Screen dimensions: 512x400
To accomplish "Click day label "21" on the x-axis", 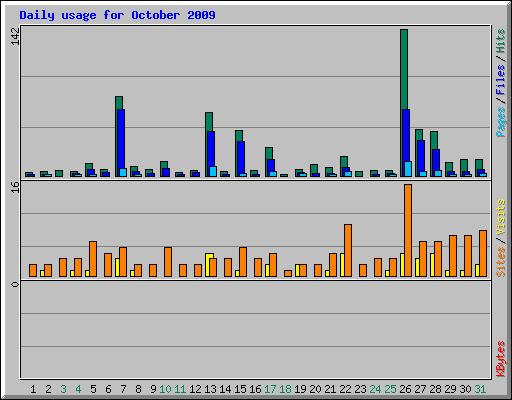I will pos(330,389).
